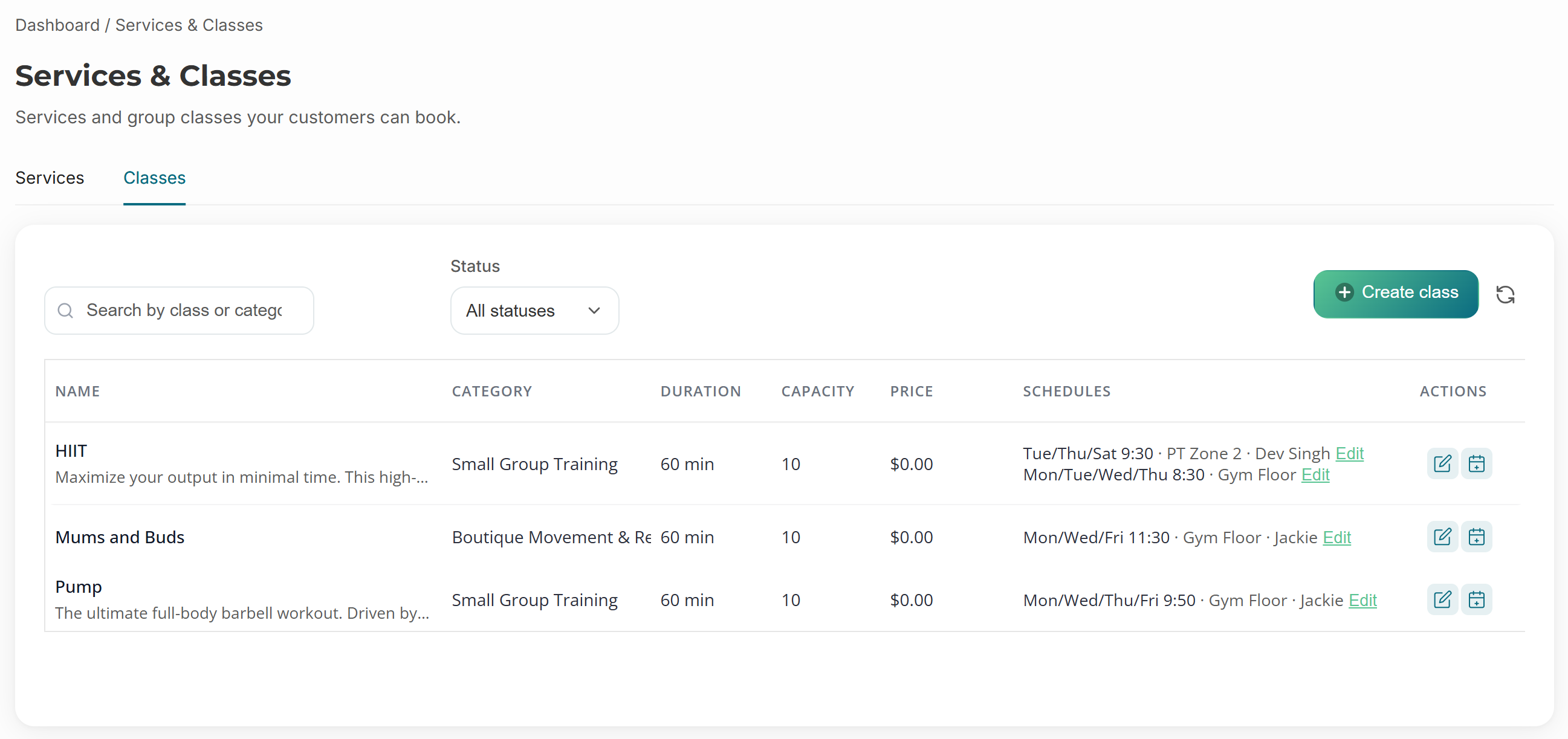The height and width of the screenshot is (739, 1568).
Task: Click the edit pencil icon for HIIT
Action: coord(1442,463)
